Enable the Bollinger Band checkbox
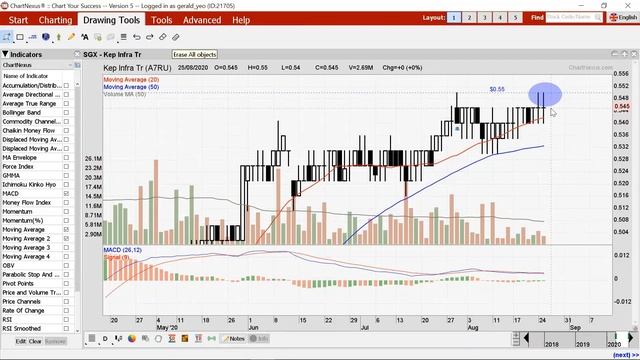640x360 pixels. tap(66, 112)
